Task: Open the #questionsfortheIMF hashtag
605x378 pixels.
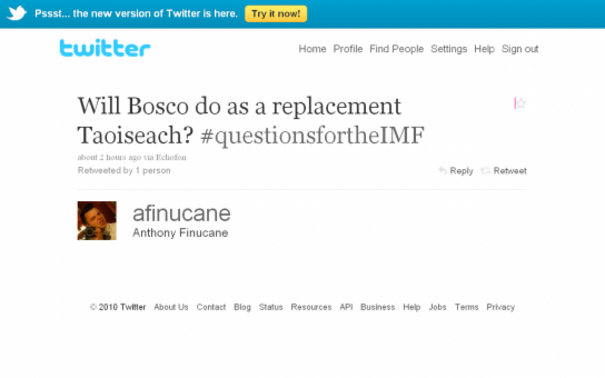Action: click(x=313, y=135)
